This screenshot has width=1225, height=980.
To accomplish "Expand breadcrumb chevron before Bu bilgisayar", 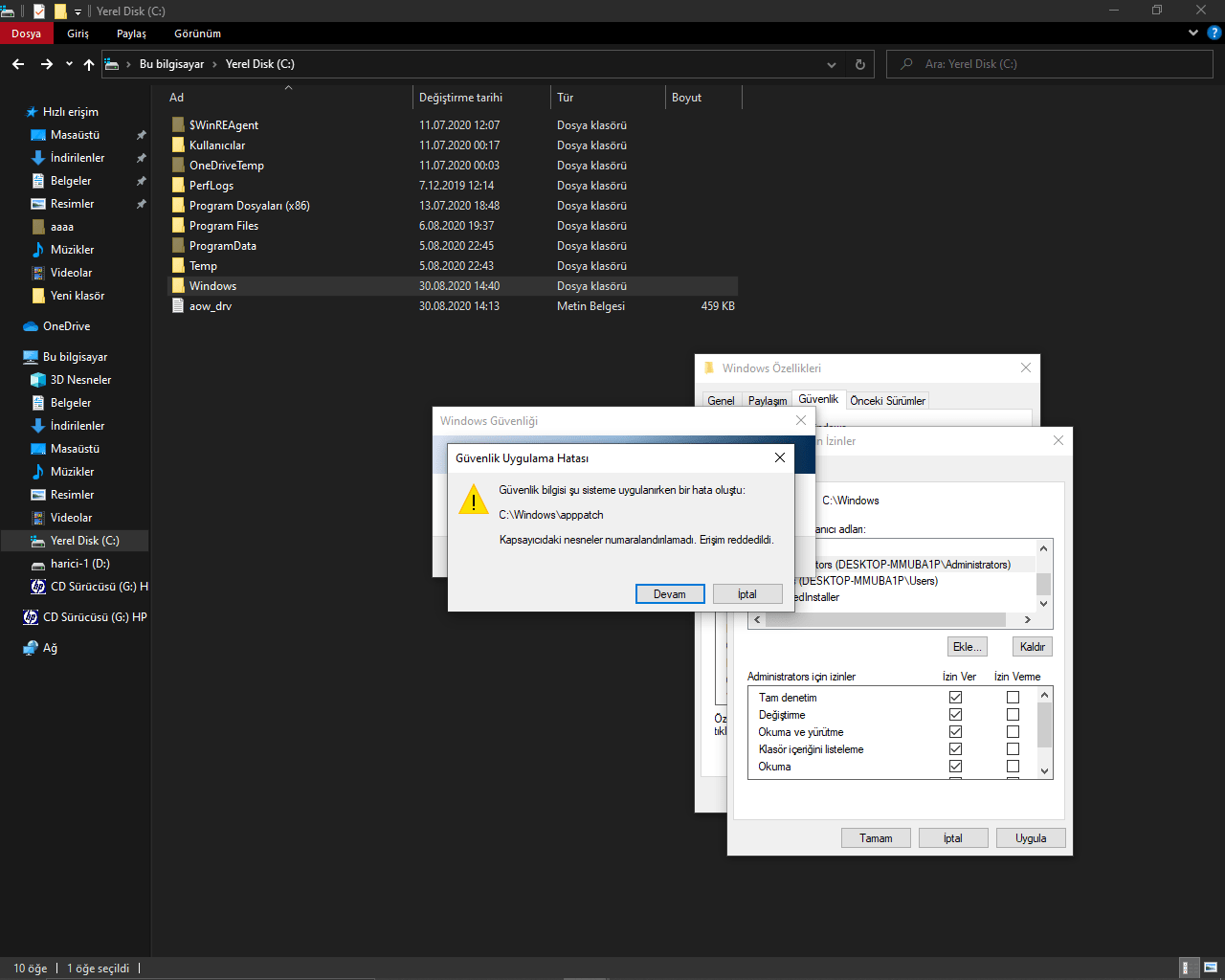I will click(x=128, y=64).
